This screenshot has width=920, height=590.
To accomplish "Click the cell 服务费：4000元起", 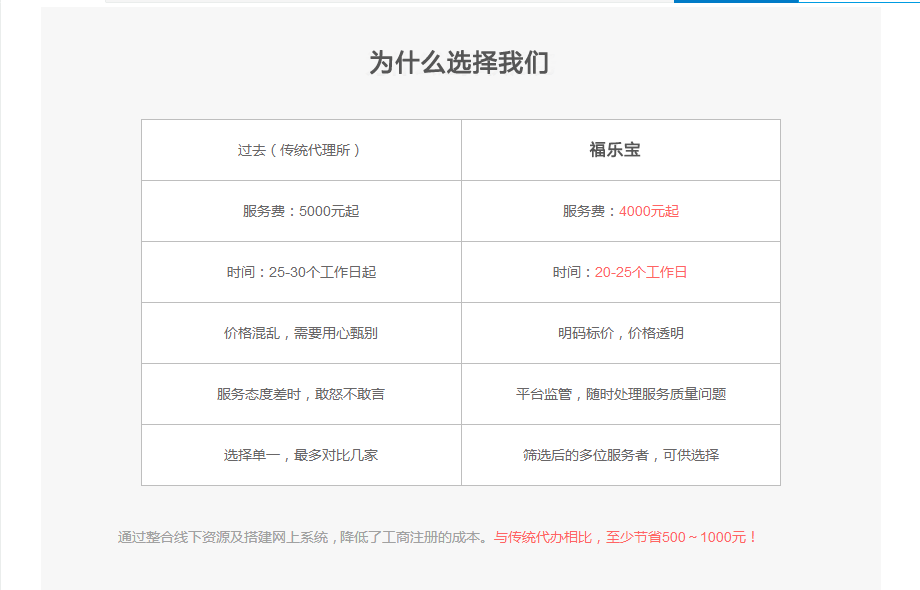I will coord(621,211).
